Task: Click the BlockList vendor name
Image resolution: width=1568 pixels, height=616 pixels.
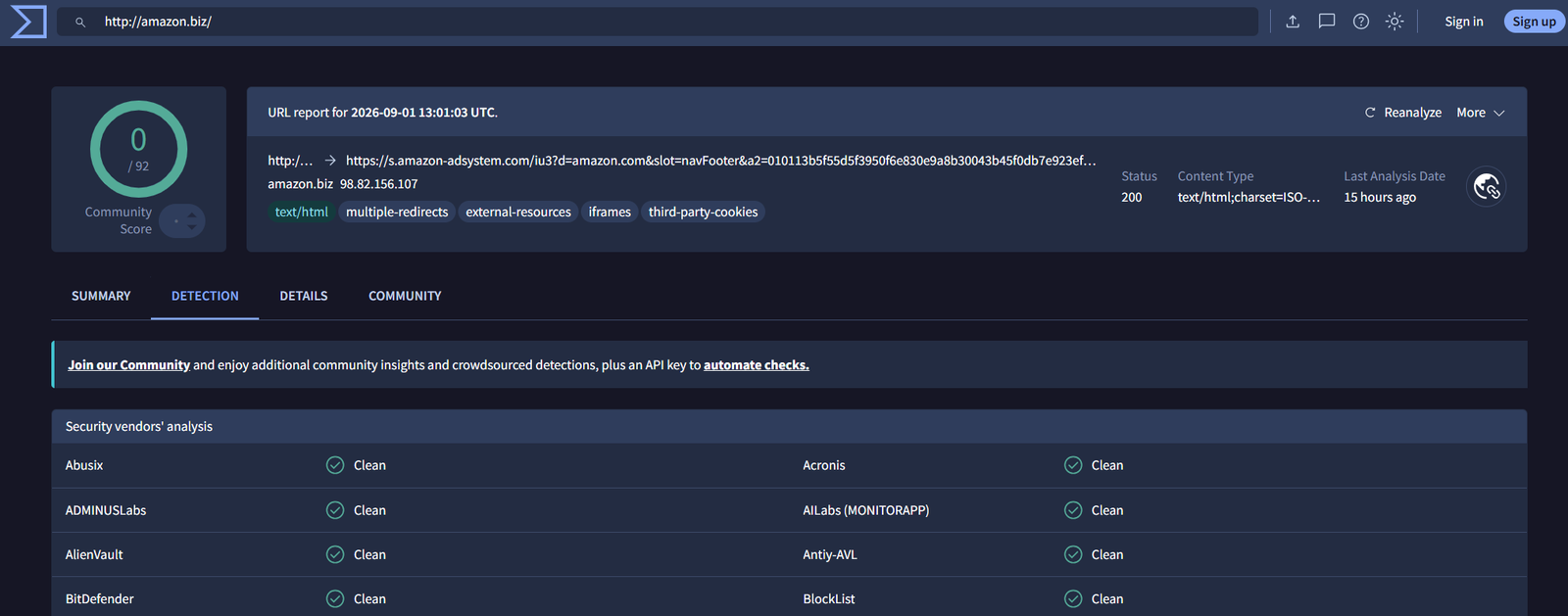Action: (x=829, y=598)
